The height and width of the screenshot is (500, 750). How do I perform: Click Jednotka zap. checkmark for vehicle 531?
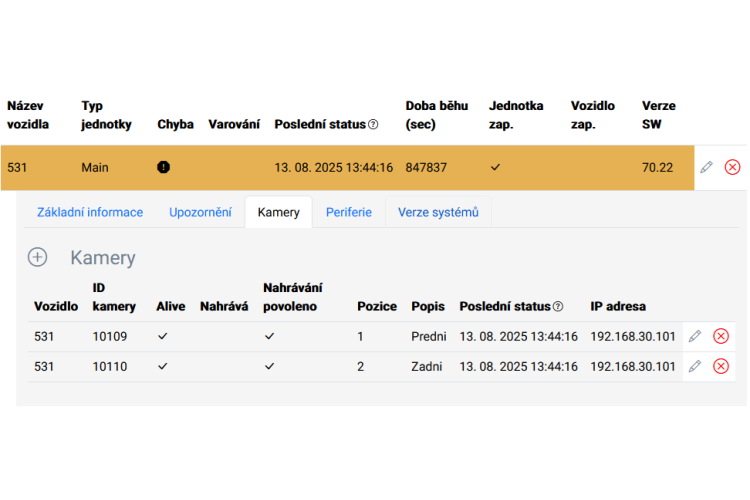coord(496,167)
